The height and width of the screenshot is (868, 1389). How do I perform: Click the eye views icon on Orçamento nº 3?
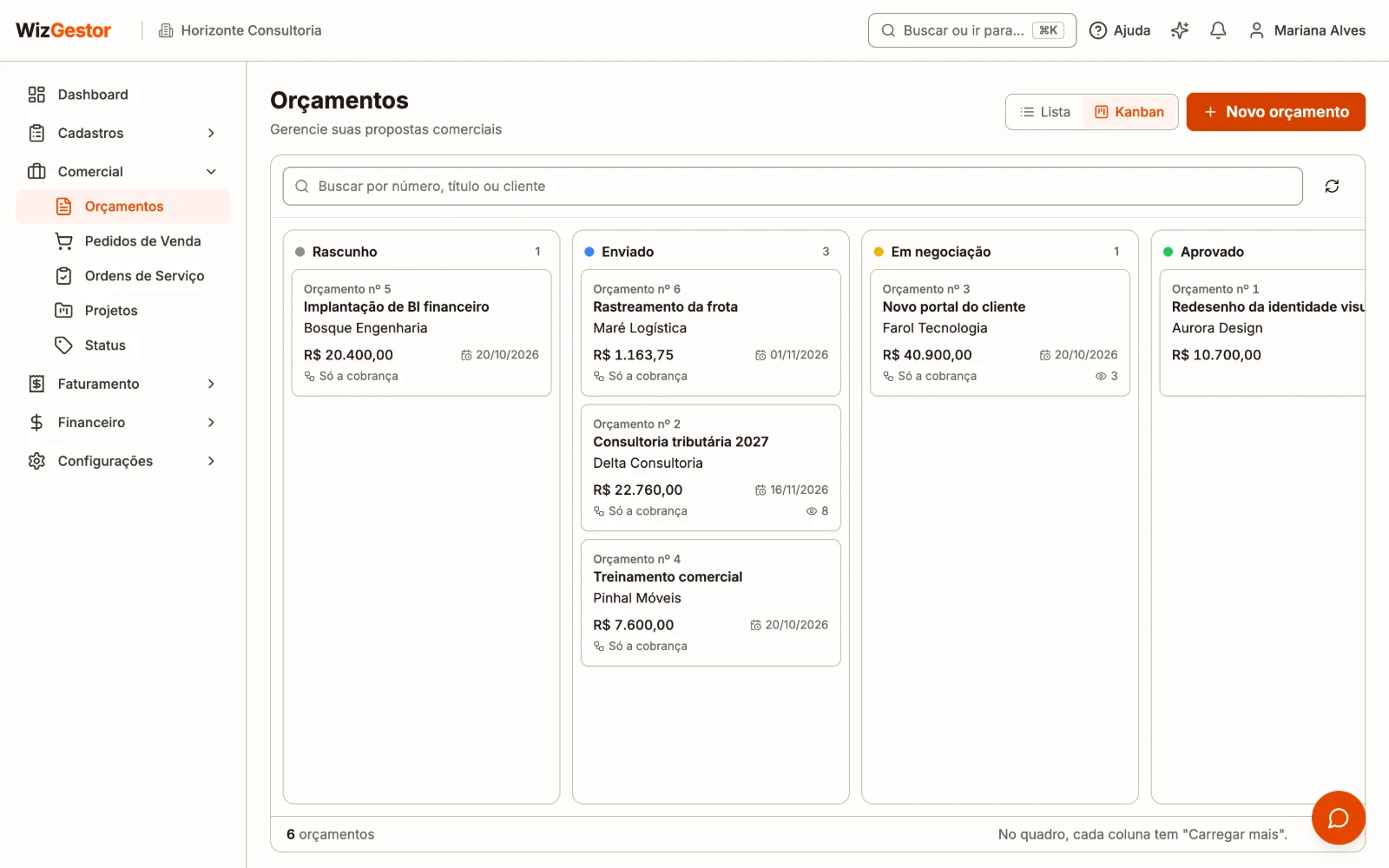(1101, 376)
